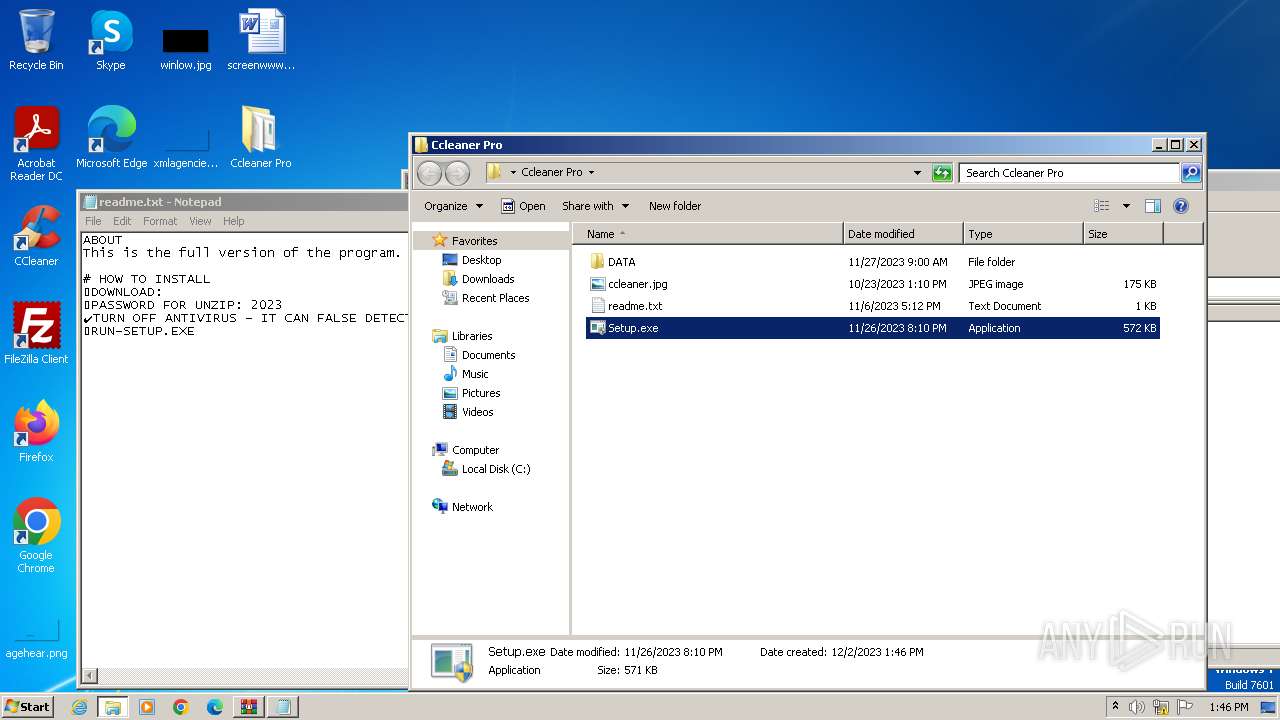Click the Chrome icon in the taskbar
This screenshot has width=1280, height=720.
coord(181,707)
